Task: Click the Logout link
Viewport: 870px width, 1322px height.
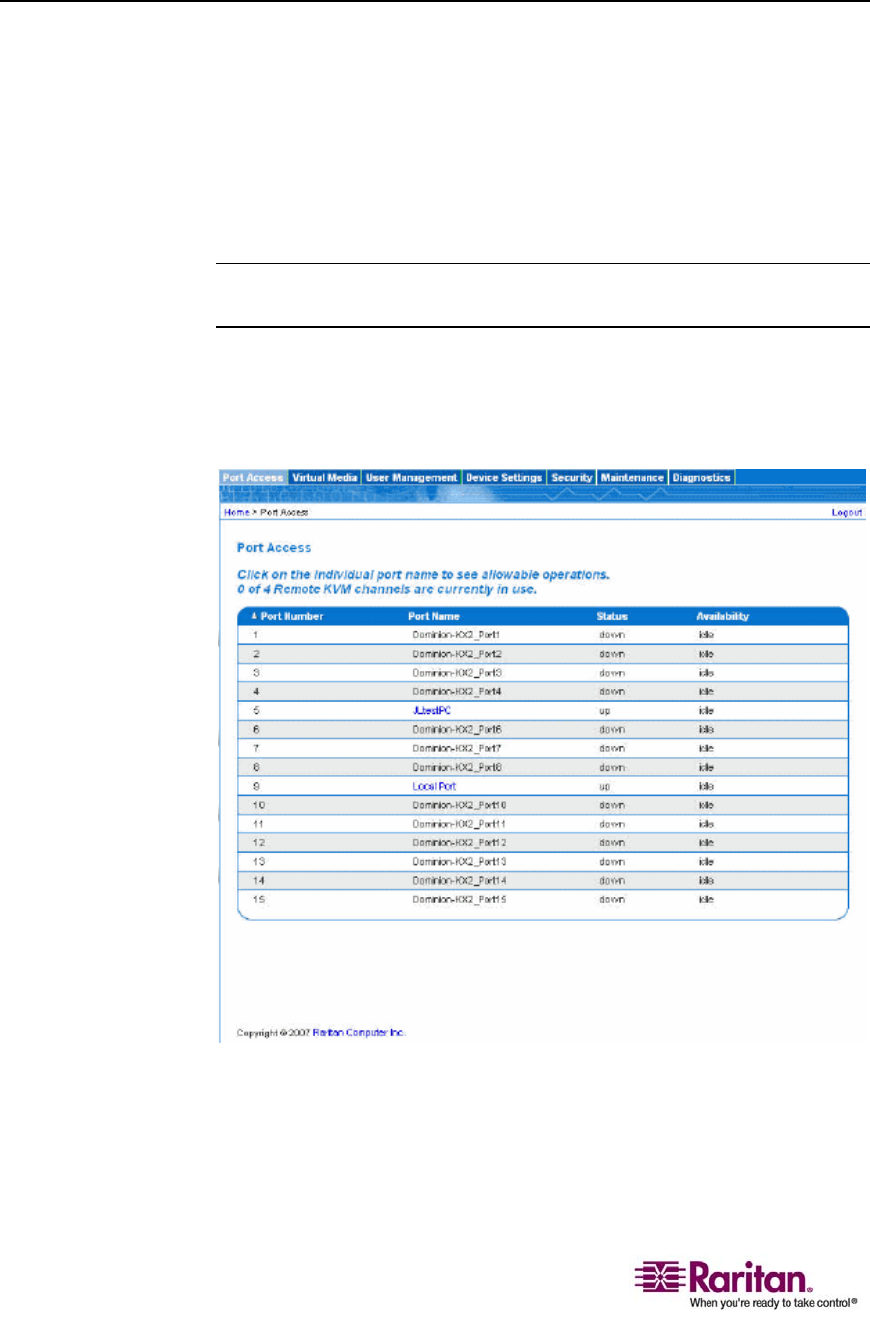Action: (x=846, y=512)
